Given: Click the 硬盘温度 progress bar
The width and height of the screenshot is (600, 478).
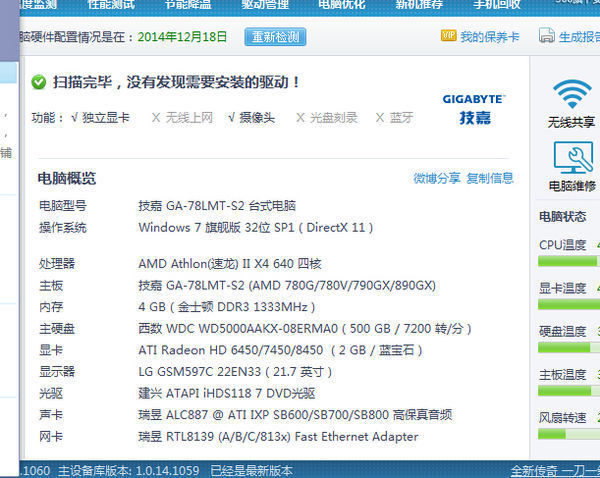Looking at the screenshot, I should point(569,347).
